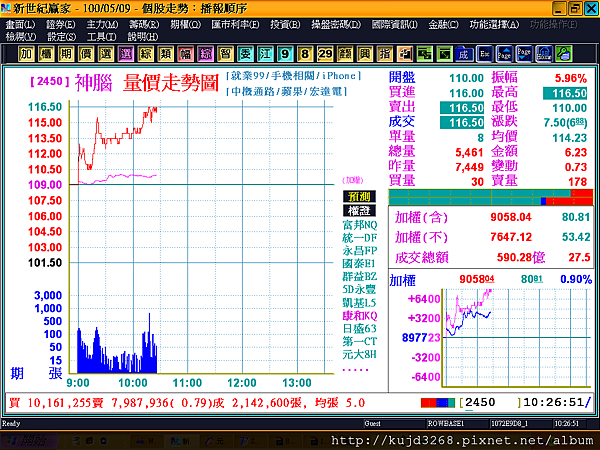Click the orange icon right of 指
The height and width of the screenshot is (450, 600).
click(x=404, y=54)
